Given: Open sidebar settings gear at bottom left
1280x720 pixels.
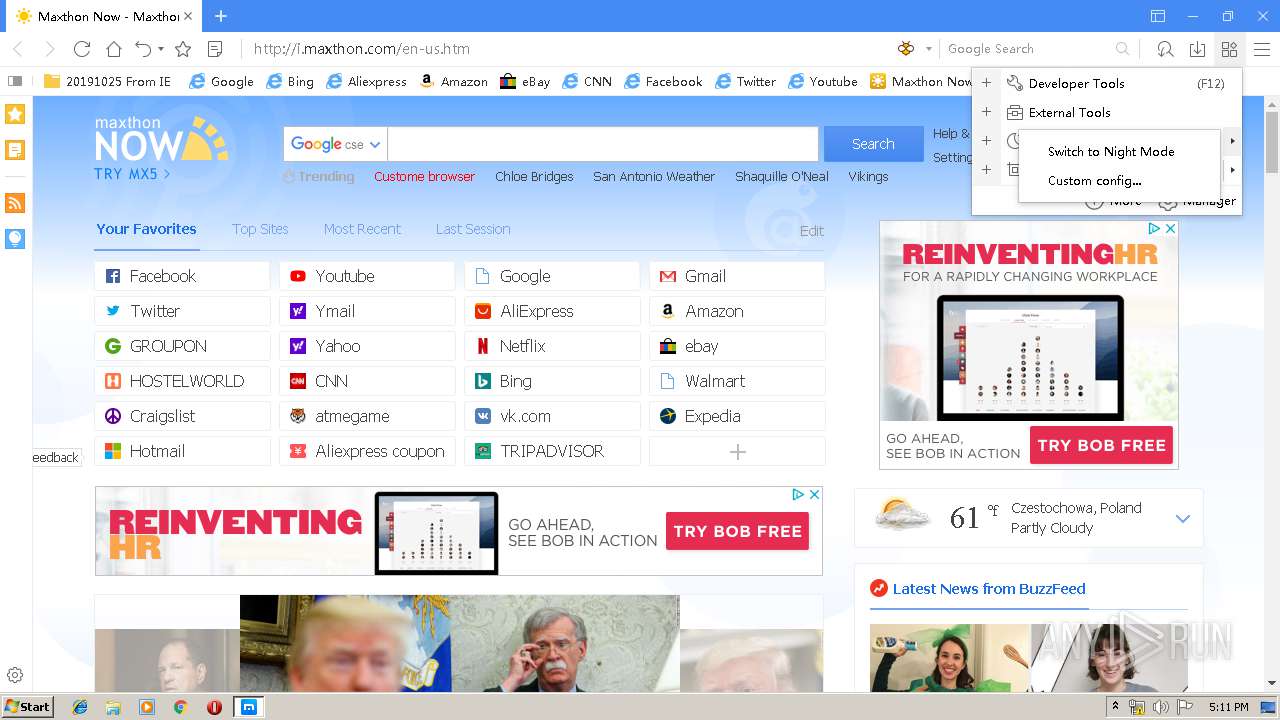Looking at the screenshot, I should (x=15, y=675).
